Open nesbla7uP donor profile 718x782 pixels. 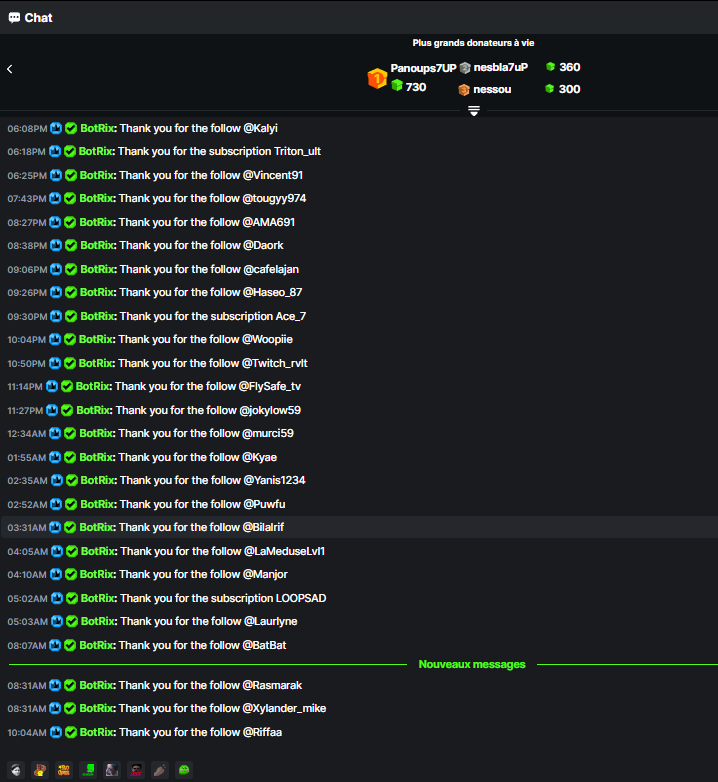(x=501, y=67)
